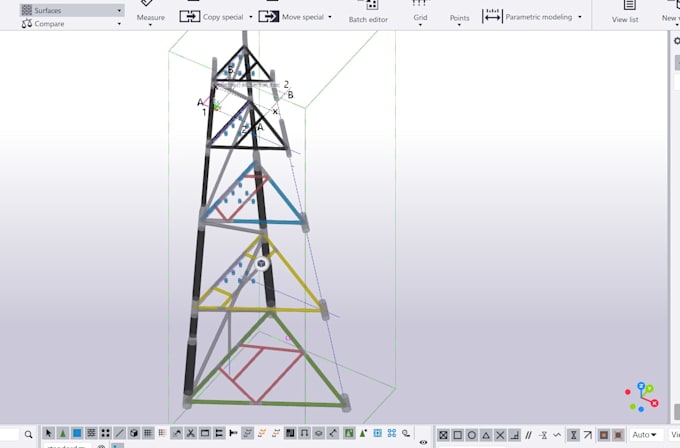The image size is (680, 448).
Task: Toggle the cube select reference models switch
Action: pyautogui.click(x=134, y=433)
